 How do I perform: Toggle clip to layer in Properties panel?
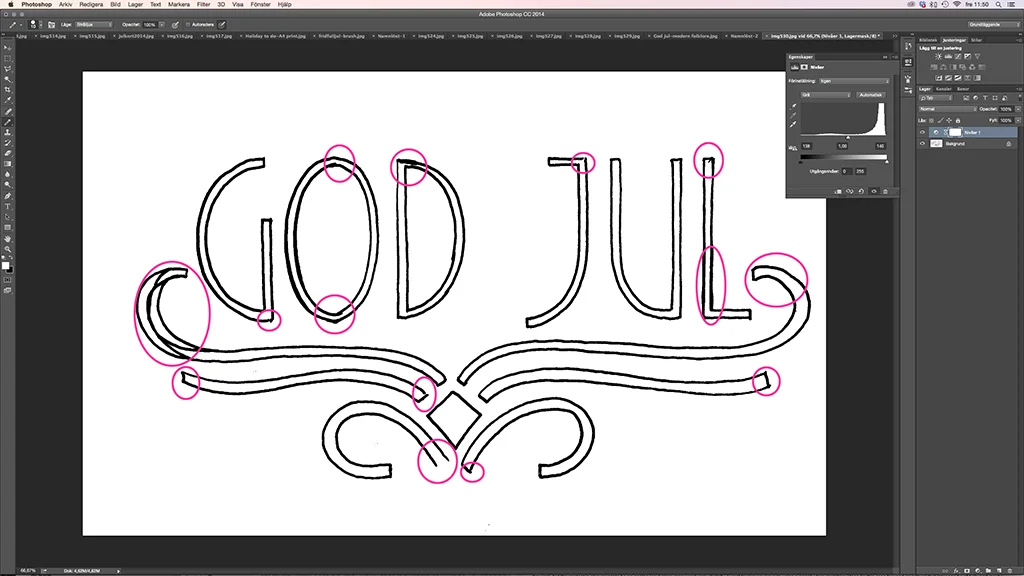pyautogui.click(x=838, y=191)
